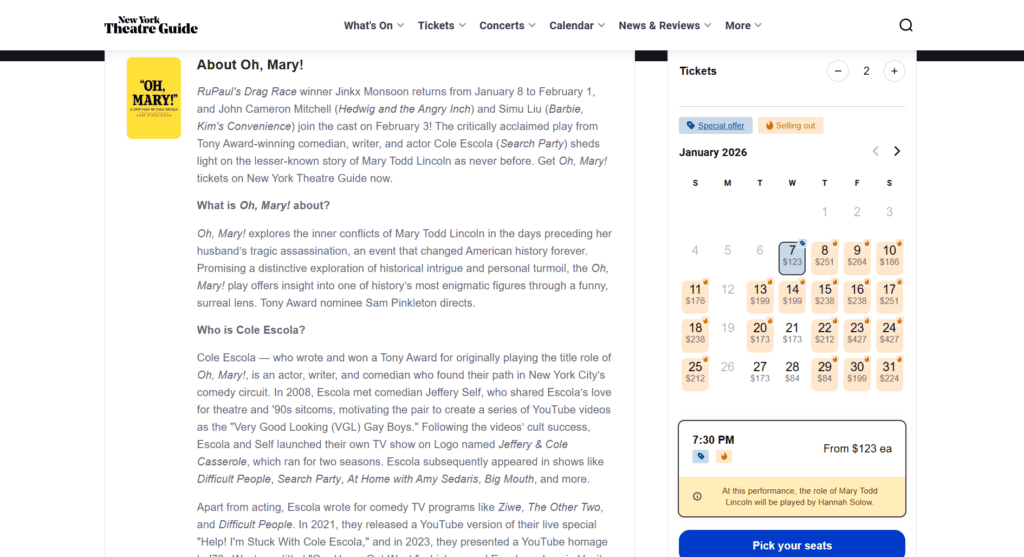Select January 30 at $199
The width and height of the screenshot is (1024, 557).
coord(857,373)
